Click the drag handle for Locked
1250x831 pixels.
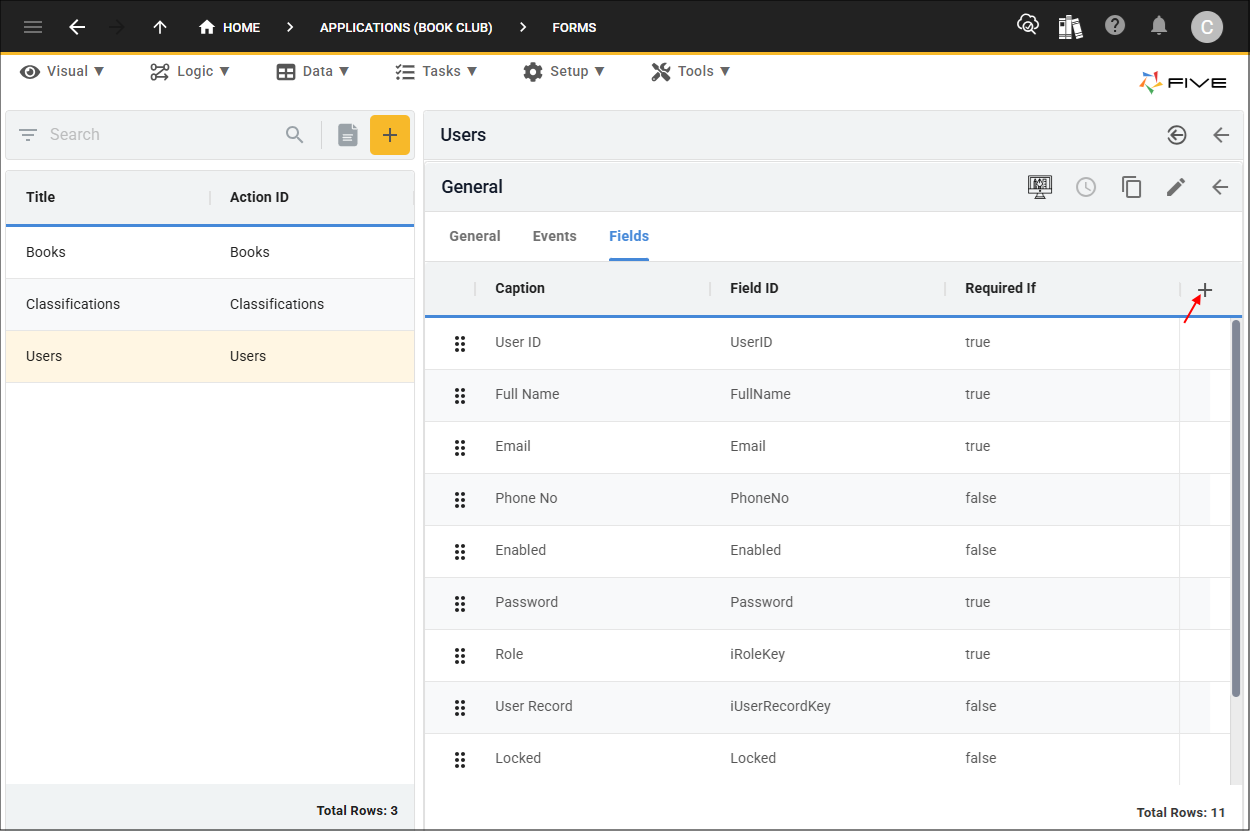tap(460, 759)
